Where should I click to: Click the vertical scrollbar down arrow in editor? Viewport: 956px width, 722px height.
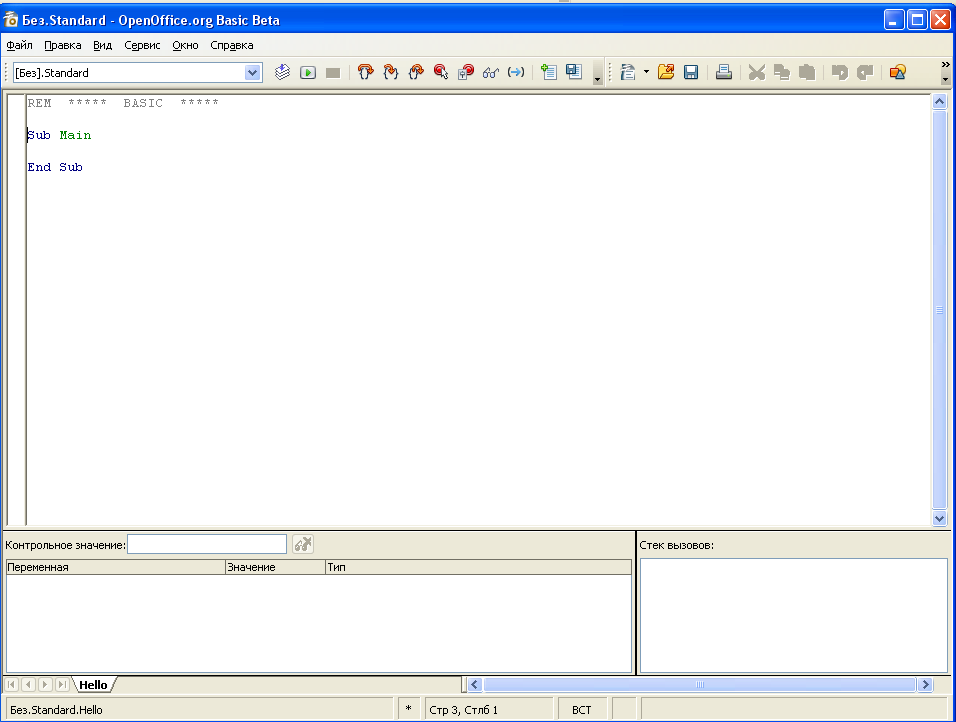940,518
